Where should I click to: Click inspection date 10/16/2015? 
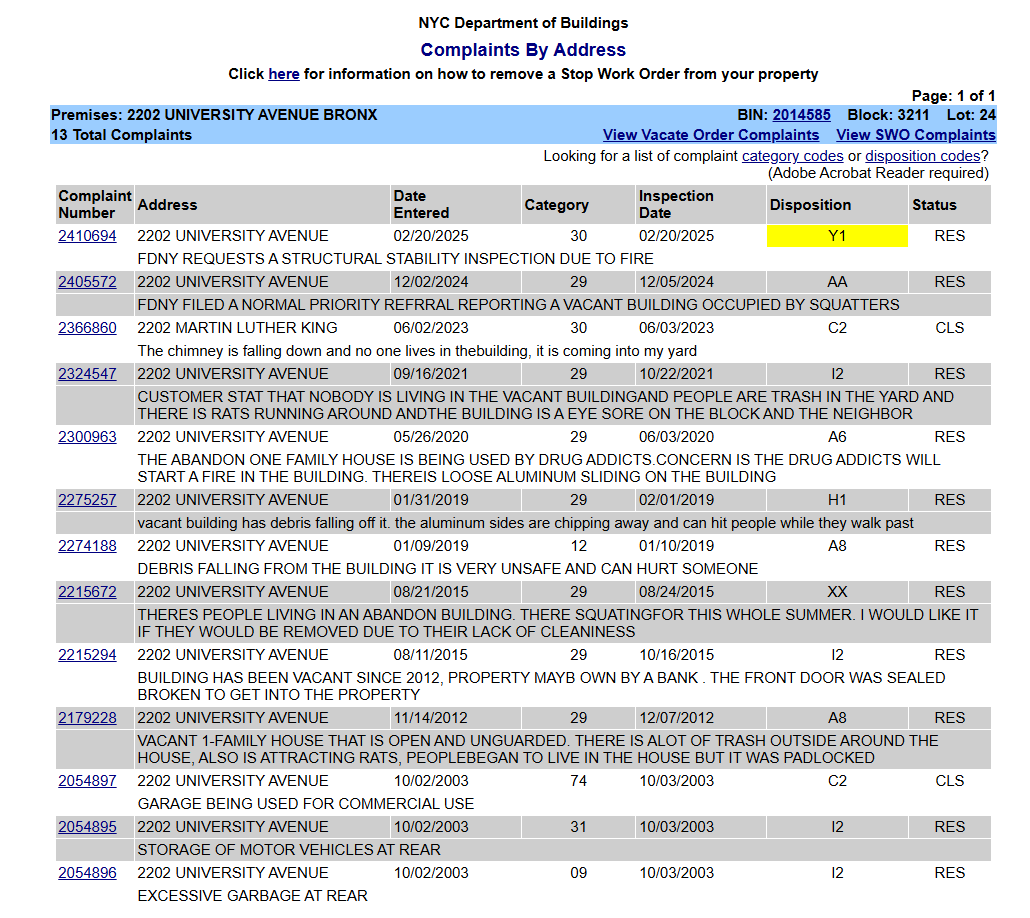(677, 655)
